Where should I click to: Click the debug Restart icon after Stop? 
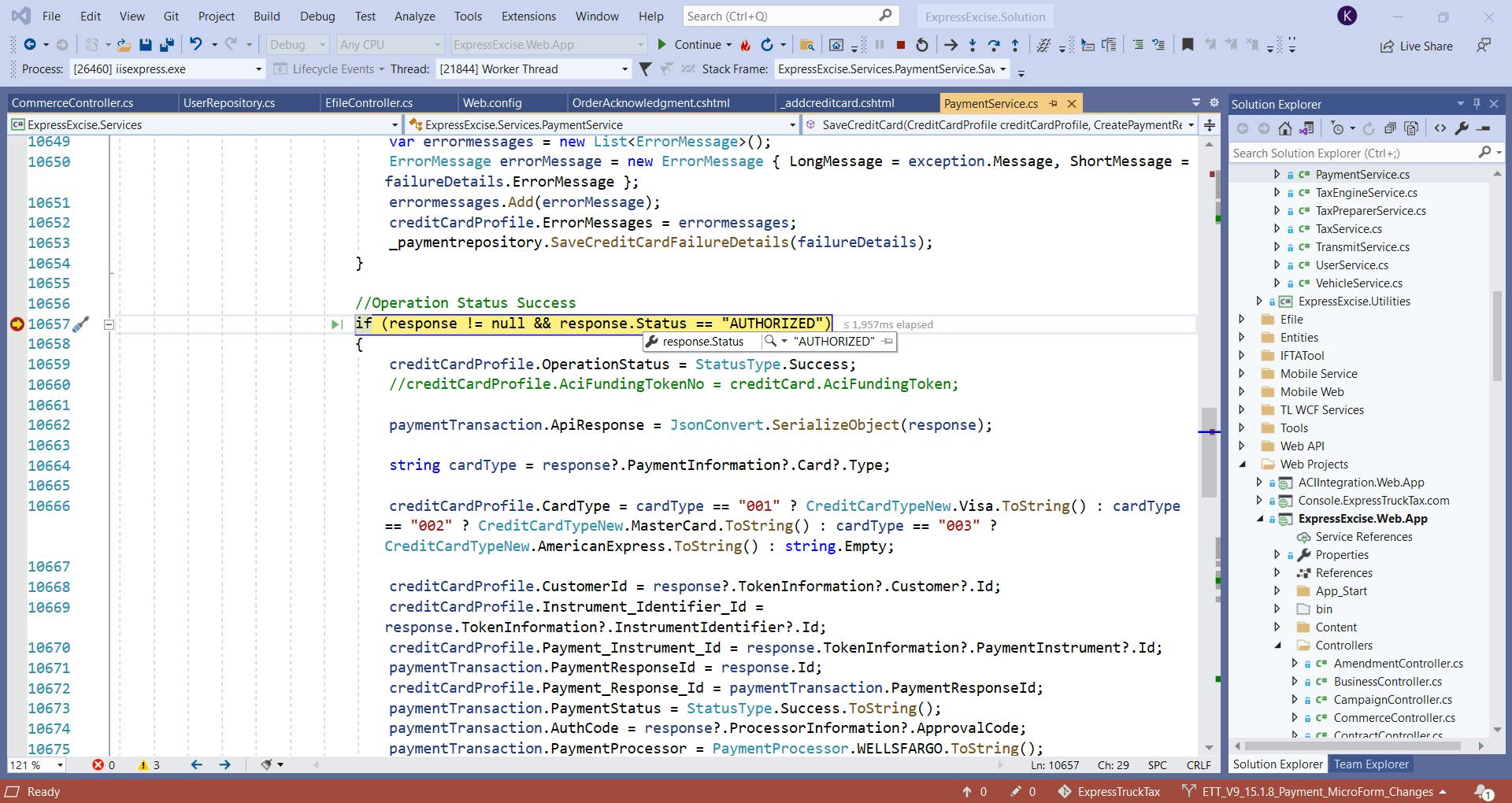pos(922,45)
